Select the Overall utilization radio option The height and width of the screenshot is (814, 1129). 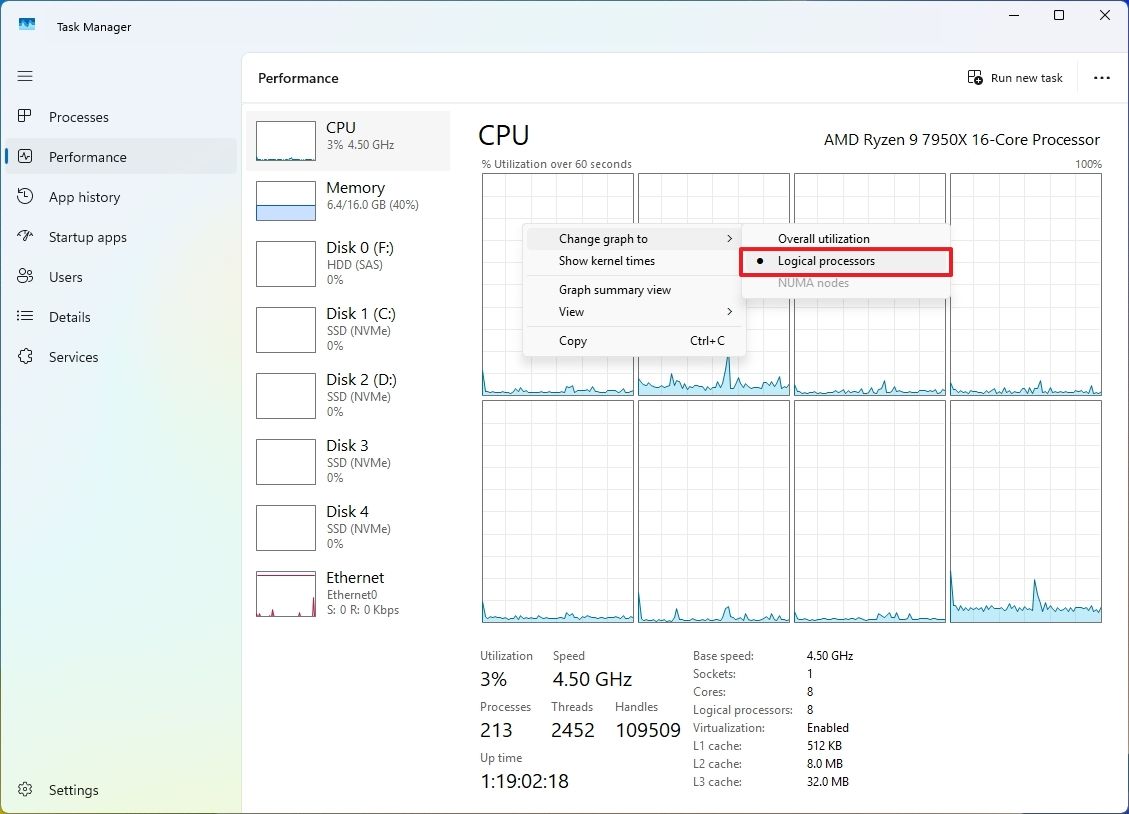pyautogui.click(x=823, y=239)
